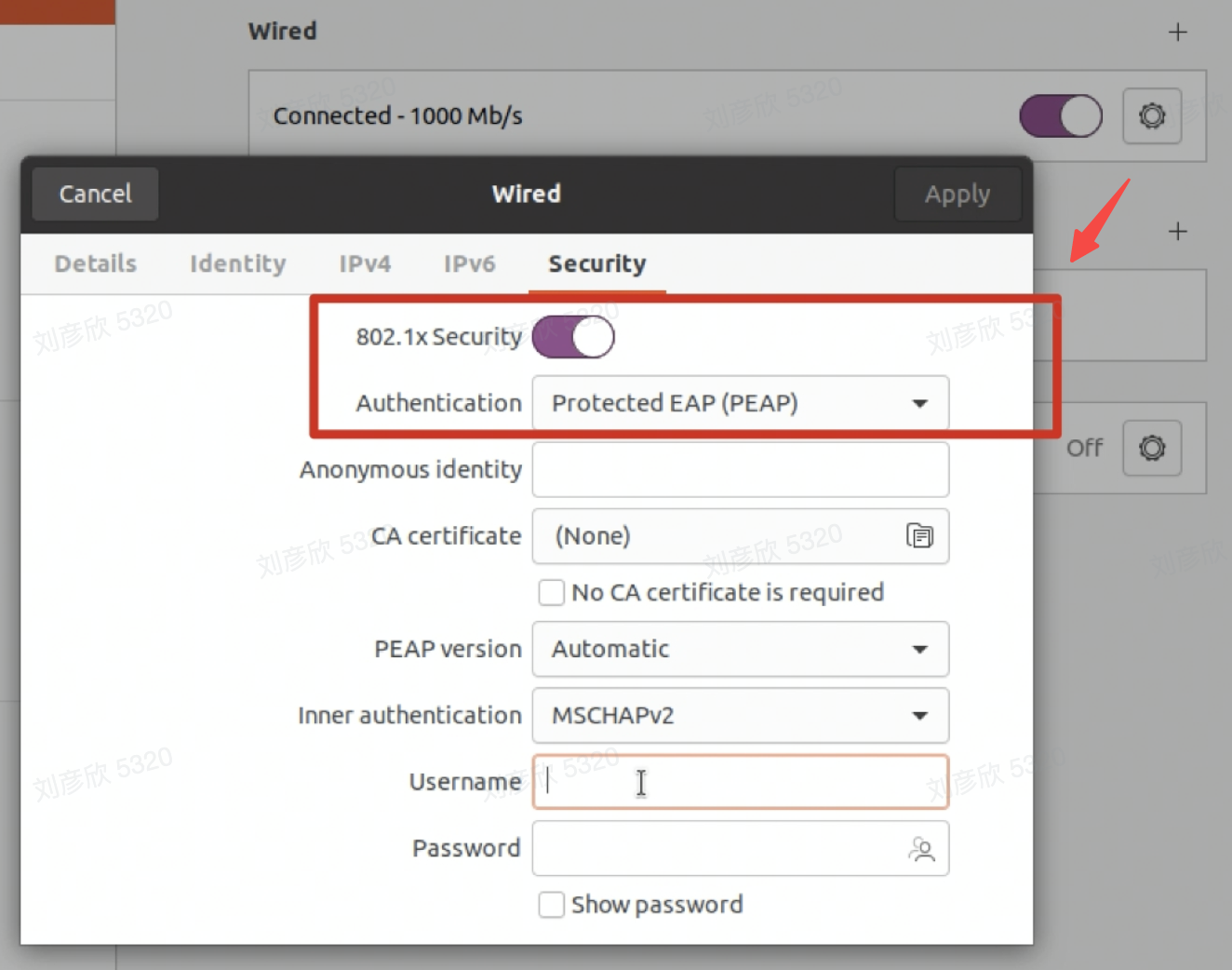The image size is (1232, 970).
Task: Check No CA certificate is required
Action: coord(552,593)
